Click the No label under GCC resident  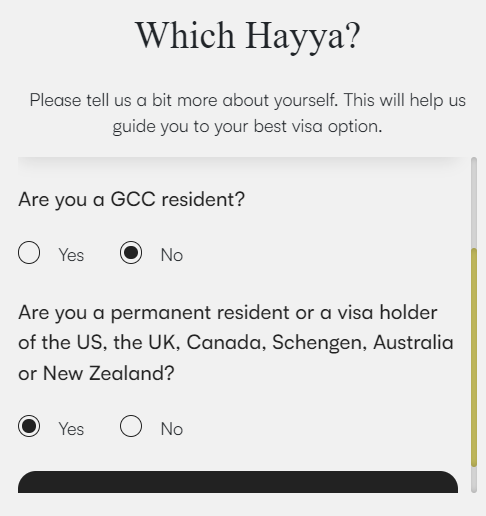coord(172,255)
